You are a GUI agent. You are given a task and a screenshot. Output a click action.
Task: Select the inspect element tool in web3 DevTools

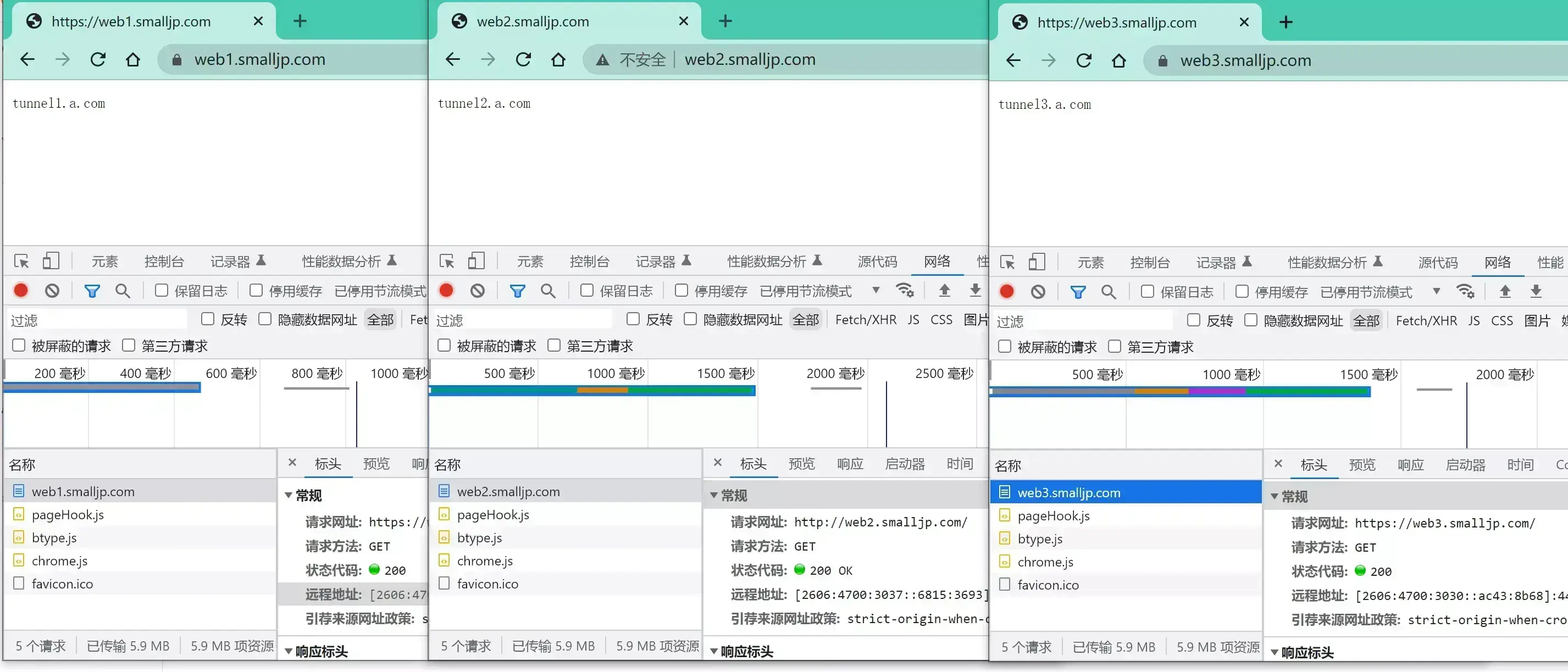(1007, 262)
